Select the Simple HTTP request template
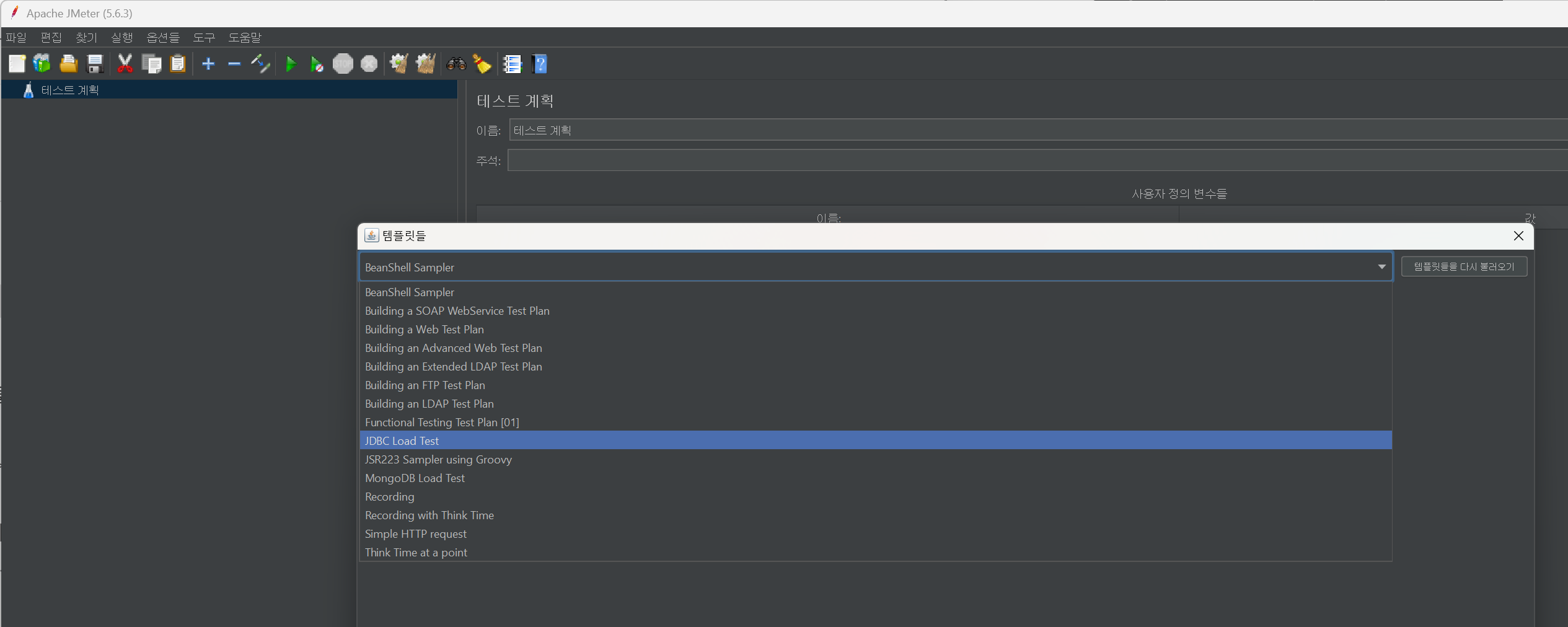Screen dimensions: 1568x627 pyautogui.click(x=876, y=533)
